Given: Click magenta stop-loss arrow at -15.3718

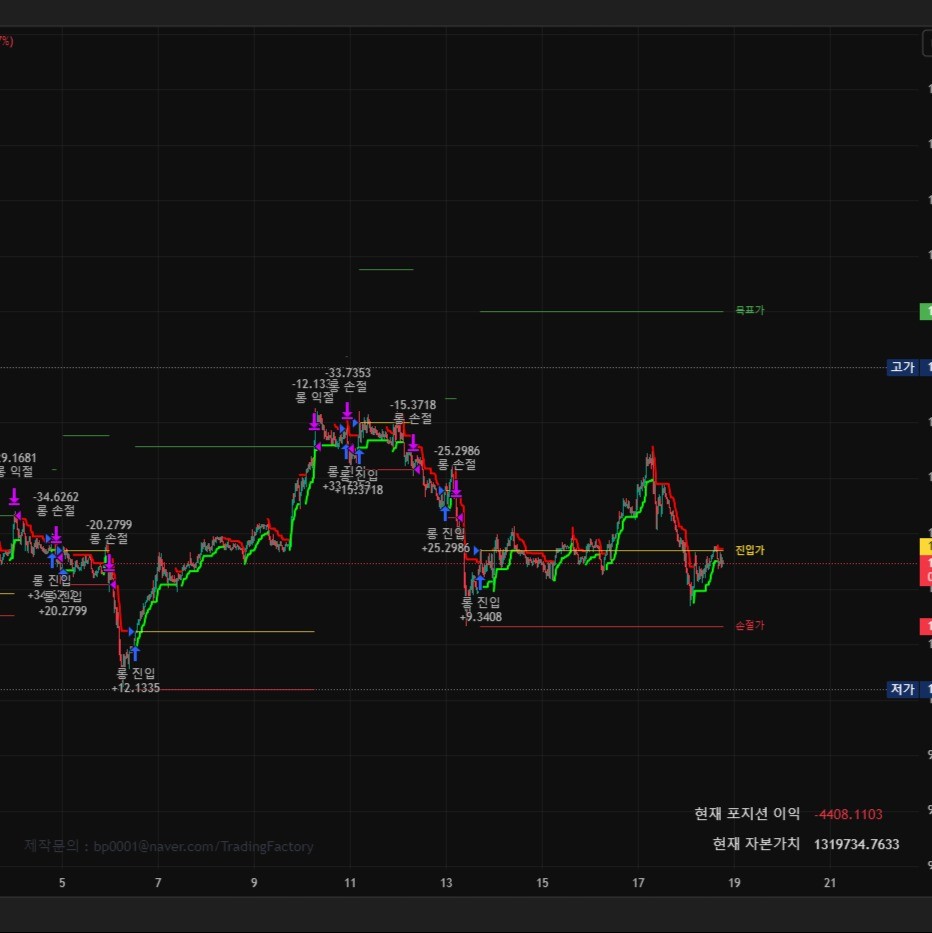Looking at the screenshot, I should pos(412,442).
